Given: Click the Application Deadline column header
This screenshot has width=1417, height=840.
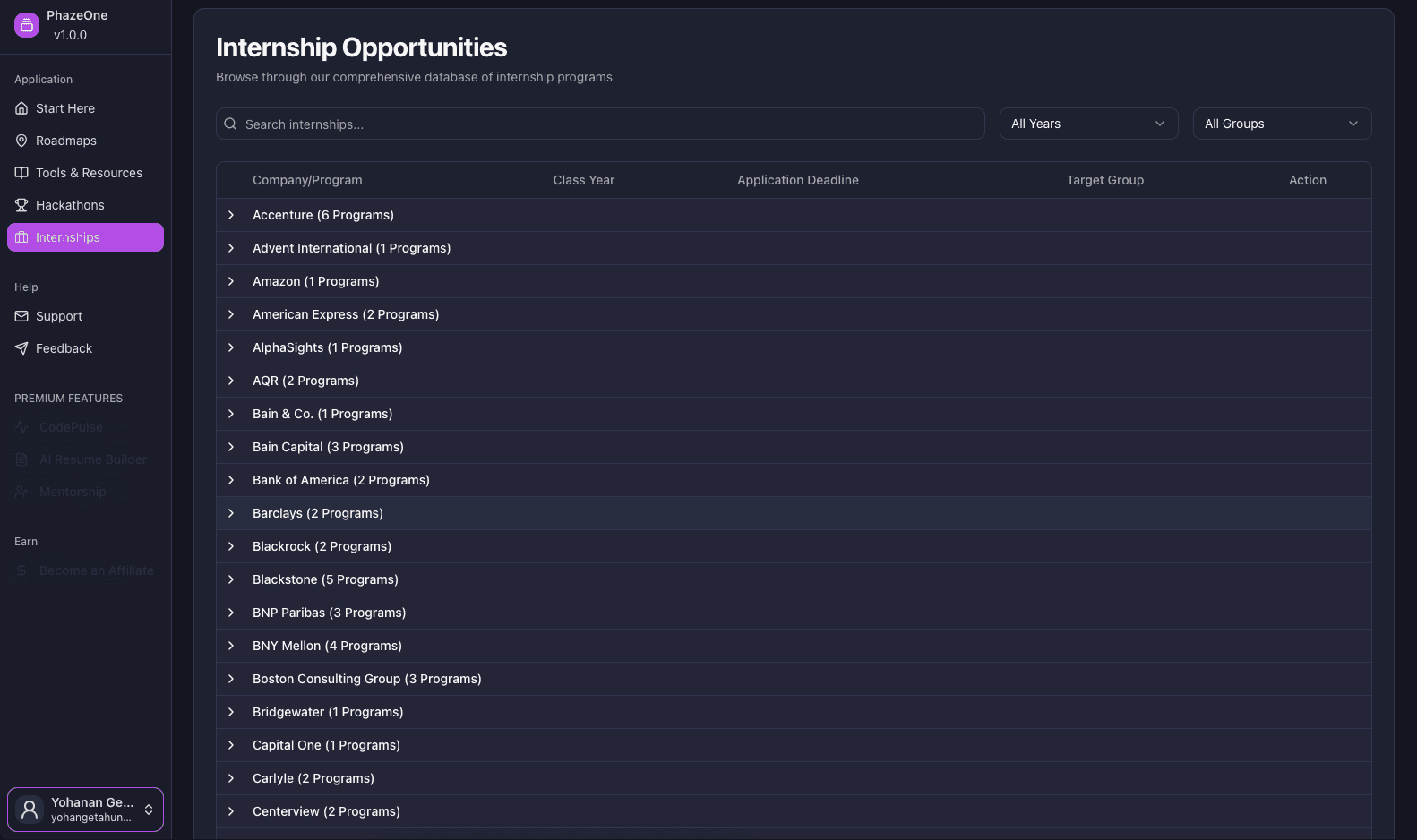Looking at the screenshot, I should click(x=797, y=180).
